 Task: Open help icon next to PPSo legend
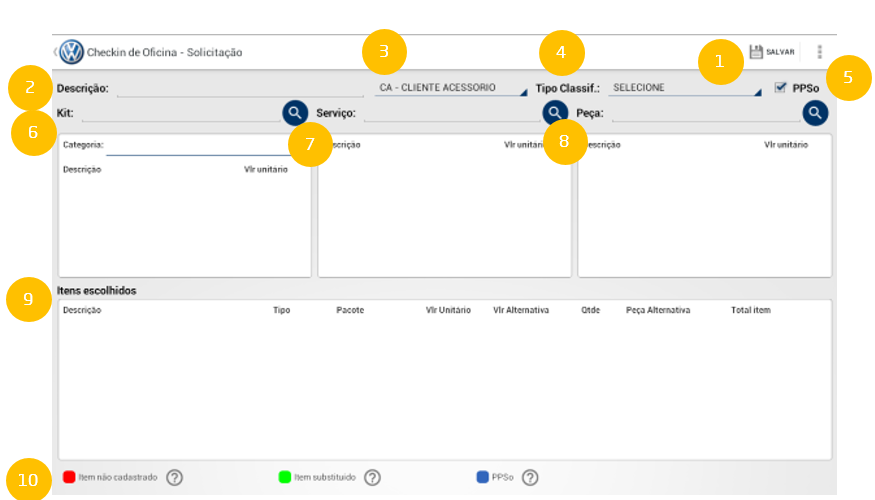[x=530, y=478]
